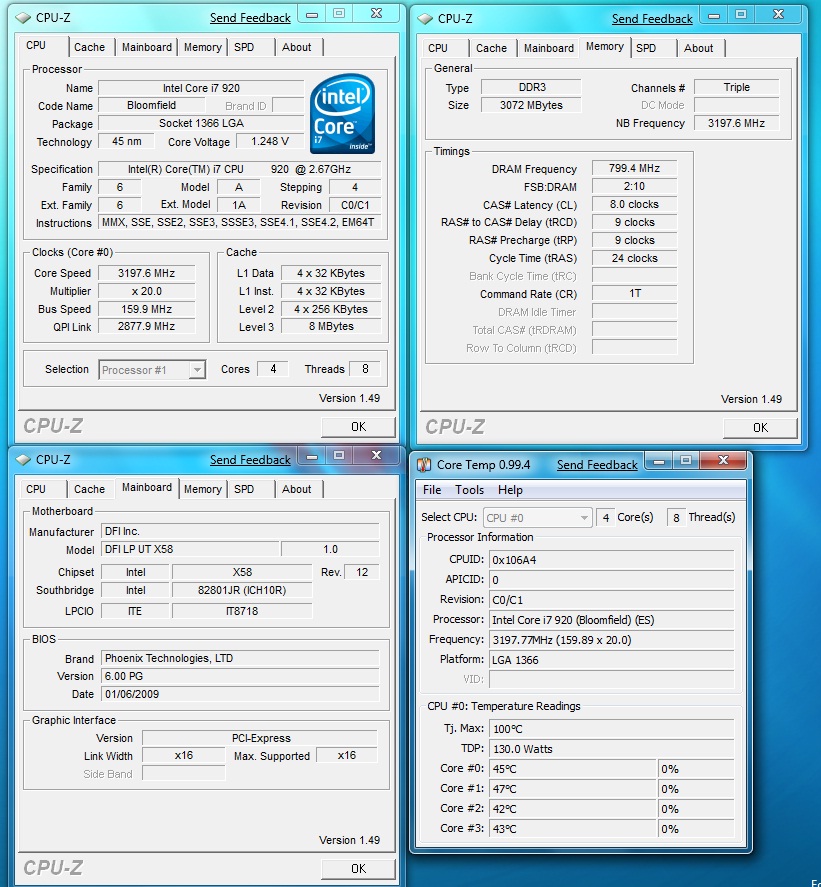Click the Level 3 cache value 8 MBytes
The height and width of the screenshot is (887, 821).
coord(331,326)
